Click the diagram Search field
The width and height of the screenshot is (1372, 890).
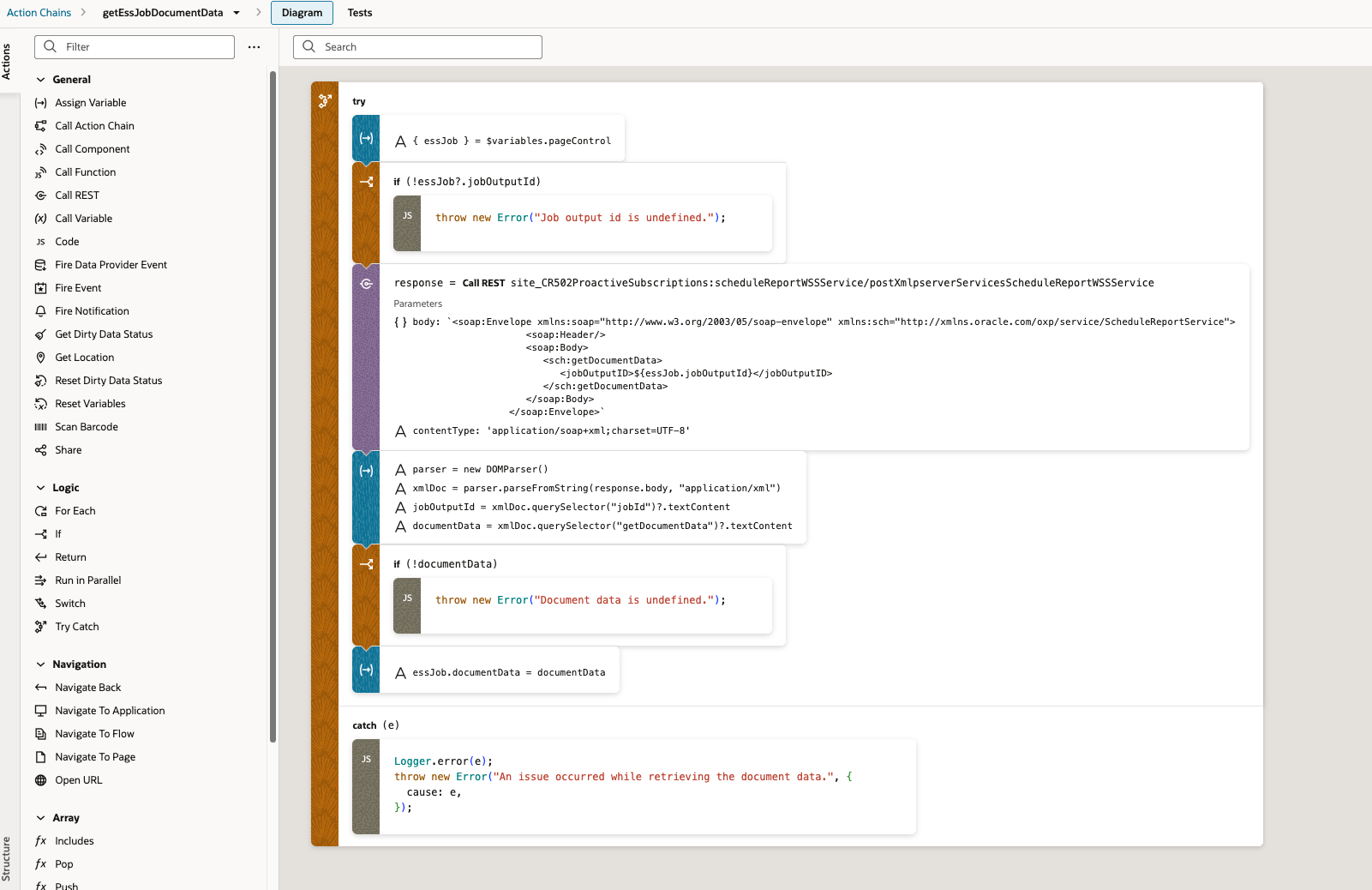click(428, 47)
